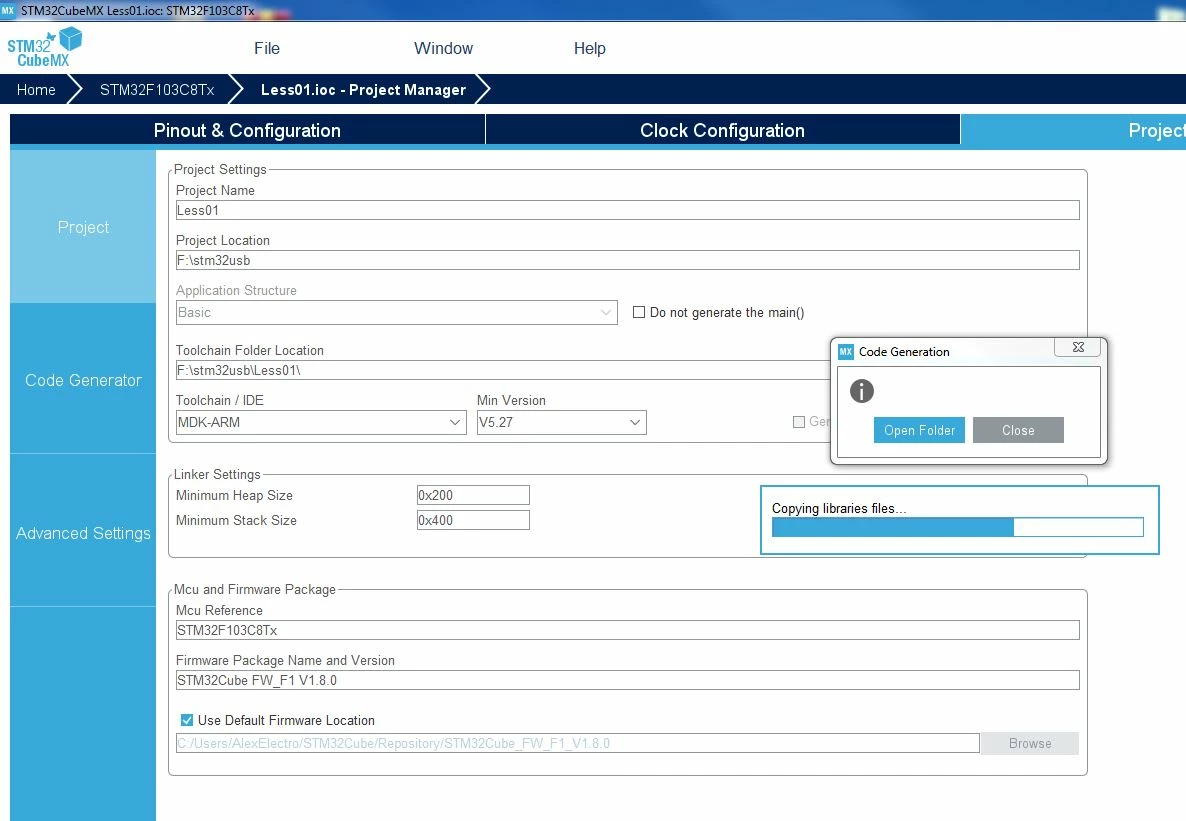Switch to Pinout & Configuration tab
The image size is (1186, 821).
coord(247,130)
